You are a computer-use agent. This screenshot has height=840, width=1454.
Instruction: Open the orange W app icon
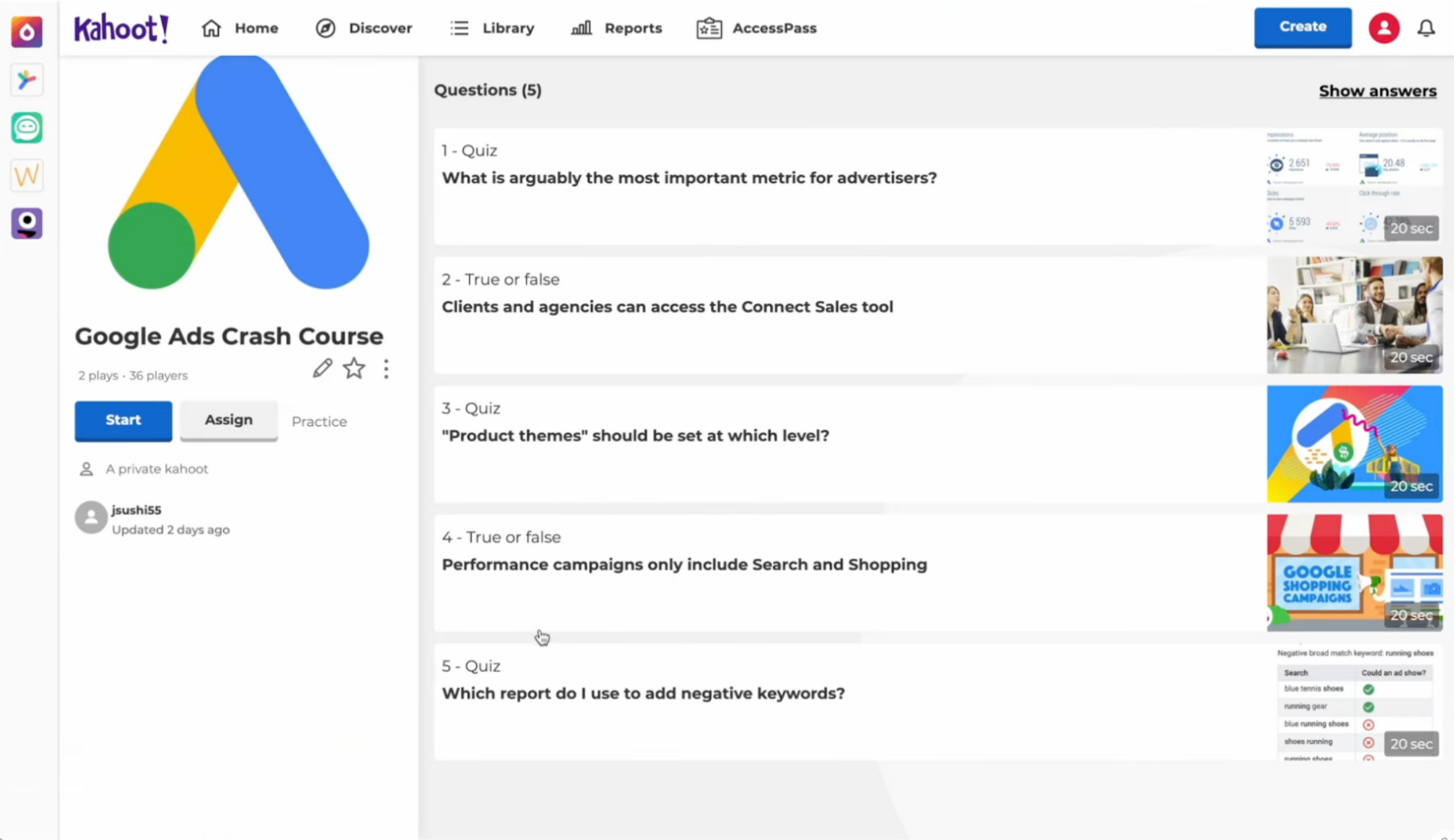pos(27,176)
